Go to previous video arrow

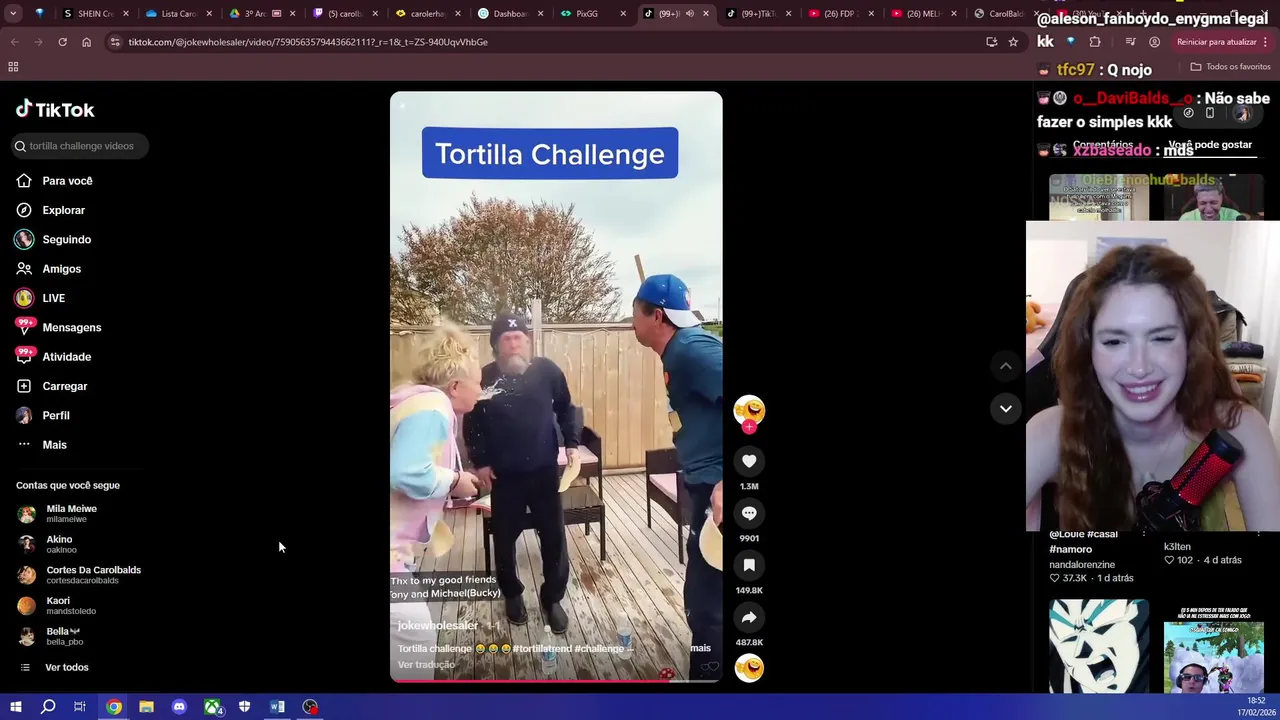click(1006, 366)
